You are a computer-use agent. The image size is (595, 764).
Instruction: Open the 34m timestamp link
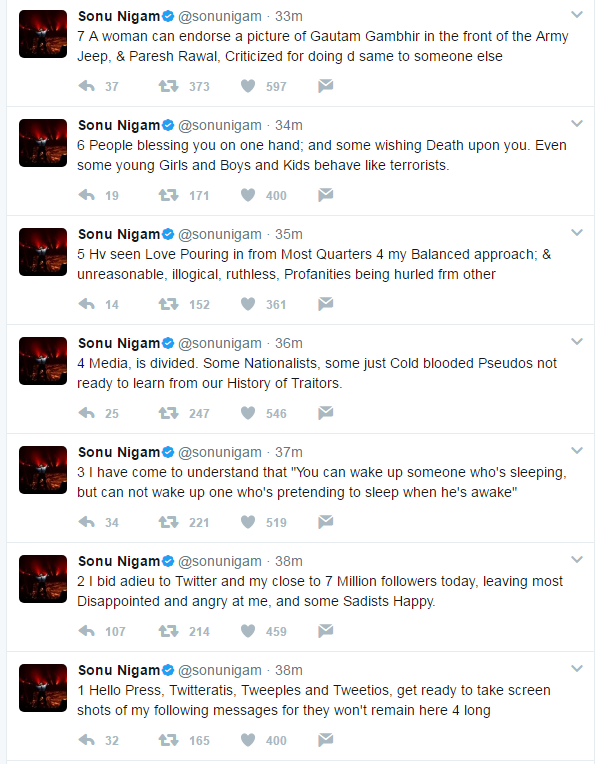288,125
